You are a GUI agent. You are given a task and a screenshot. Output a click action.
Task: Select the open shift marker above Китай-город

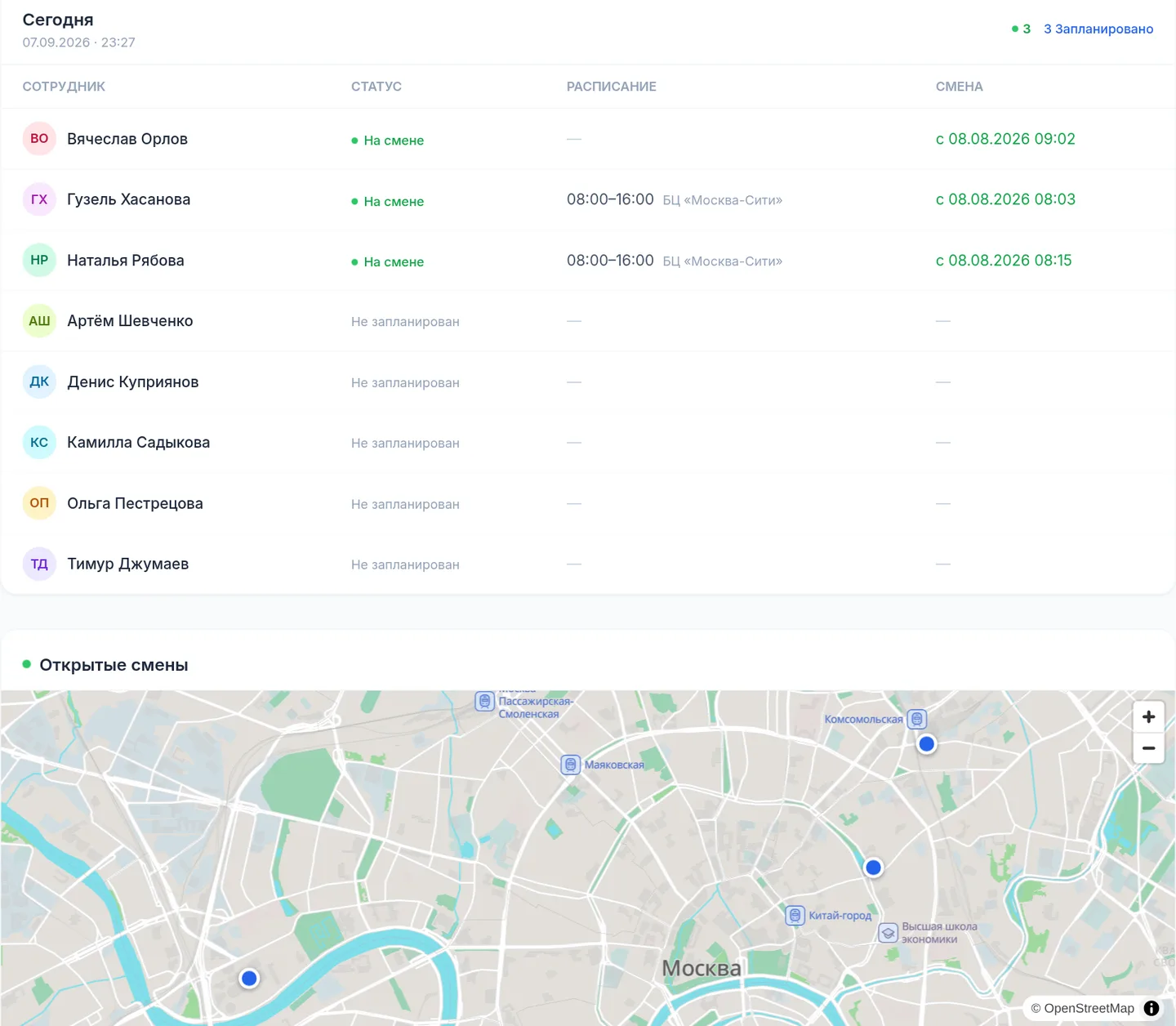pyautogui.click(x=873, y=868)
